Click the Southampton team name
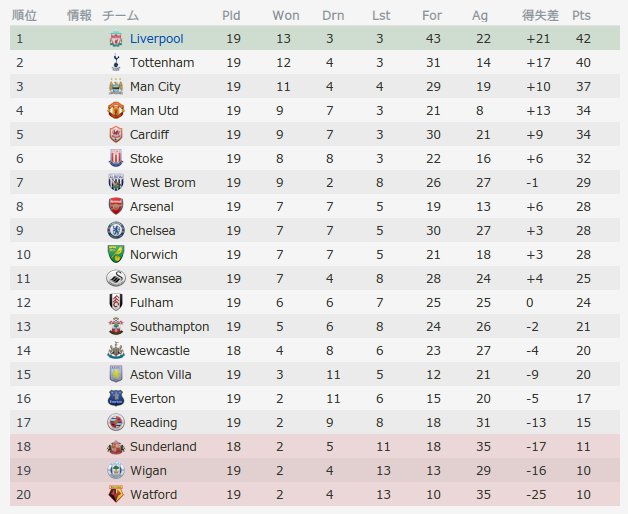 169,327
